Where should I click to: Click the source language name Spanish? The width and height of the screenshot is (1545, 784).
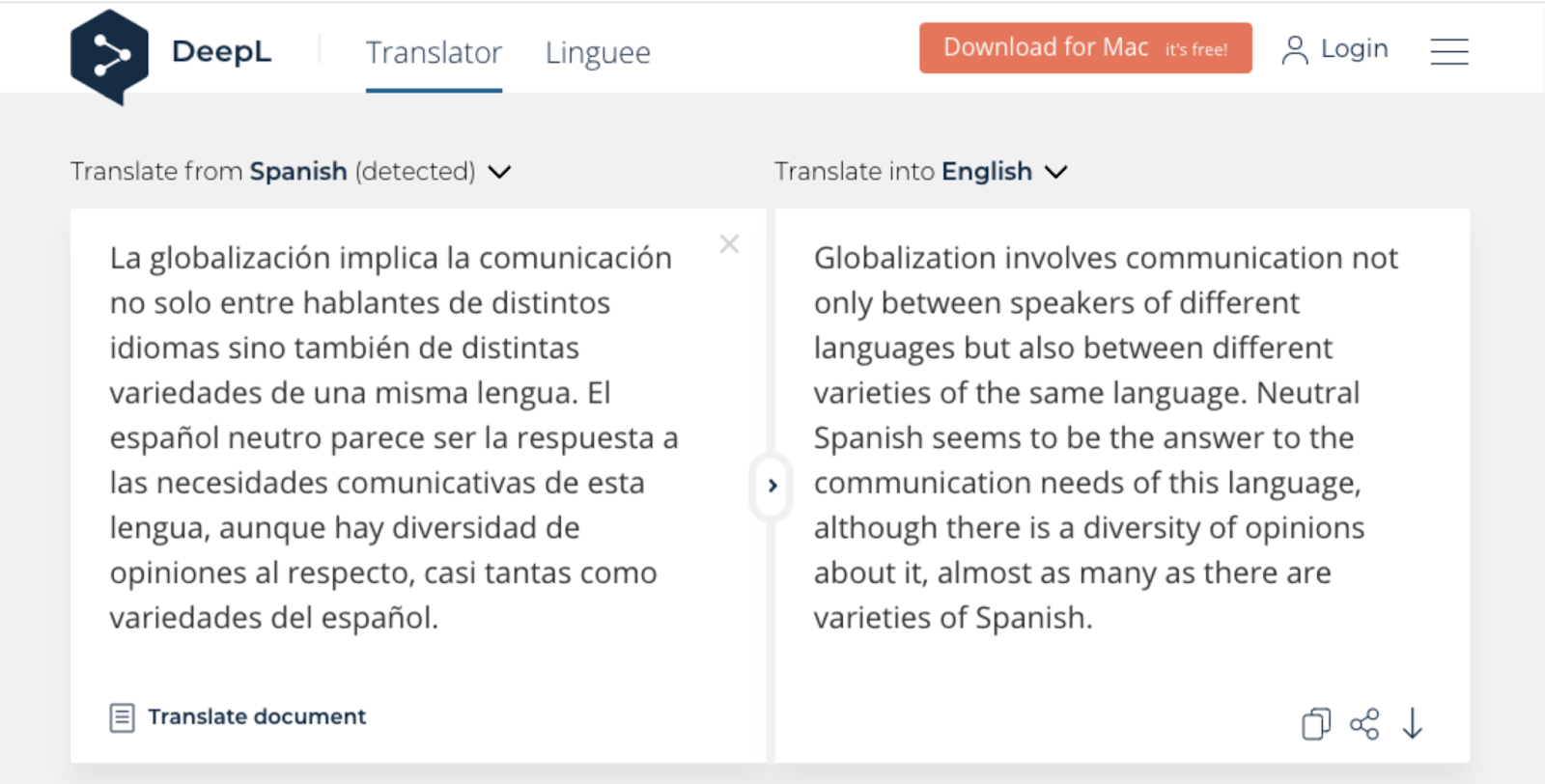[298, 172]
